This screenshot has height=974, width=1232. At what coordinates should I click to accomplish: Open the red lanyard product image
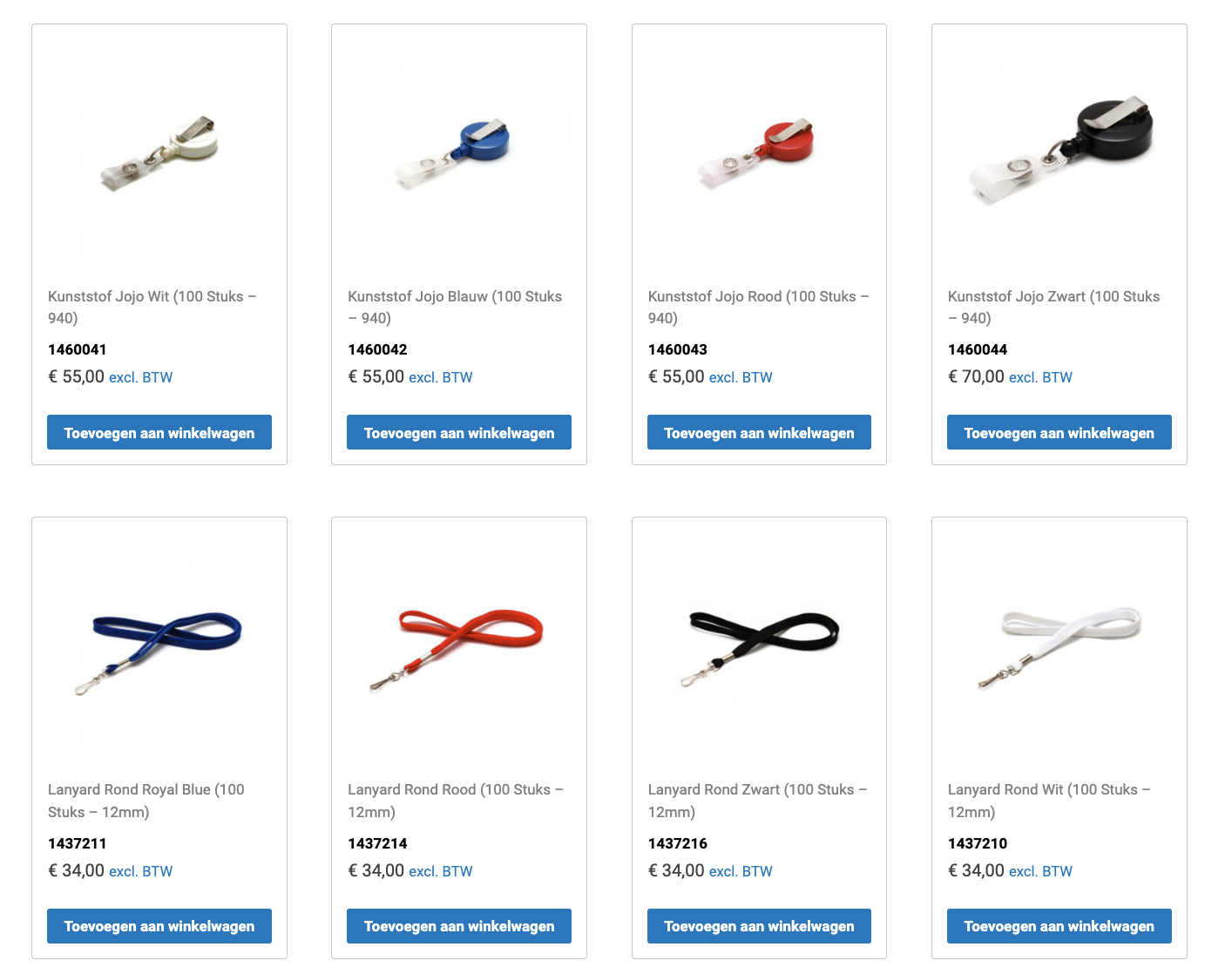point(459,646)
